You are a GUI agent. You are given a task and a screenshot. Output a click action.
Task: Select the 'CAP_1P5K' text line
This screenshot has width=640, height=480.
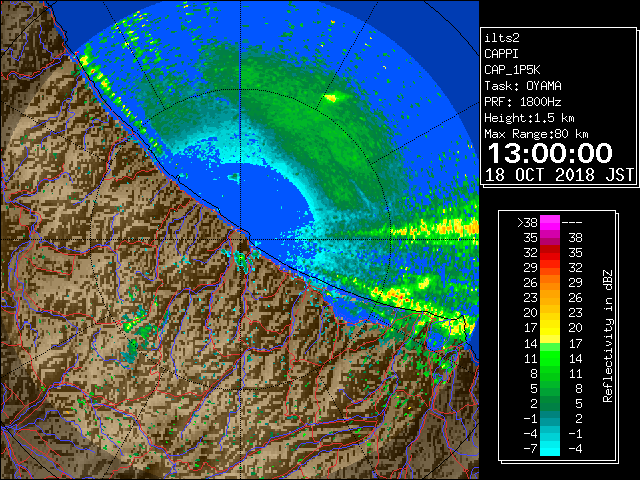[x=512, y=70]
